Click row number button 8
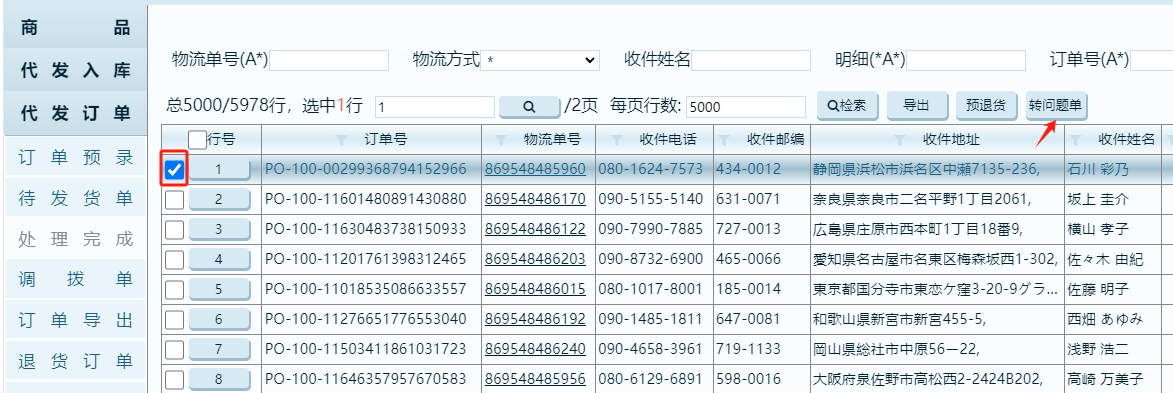The width and height of the screenshot is (1173, 393). 219,380
